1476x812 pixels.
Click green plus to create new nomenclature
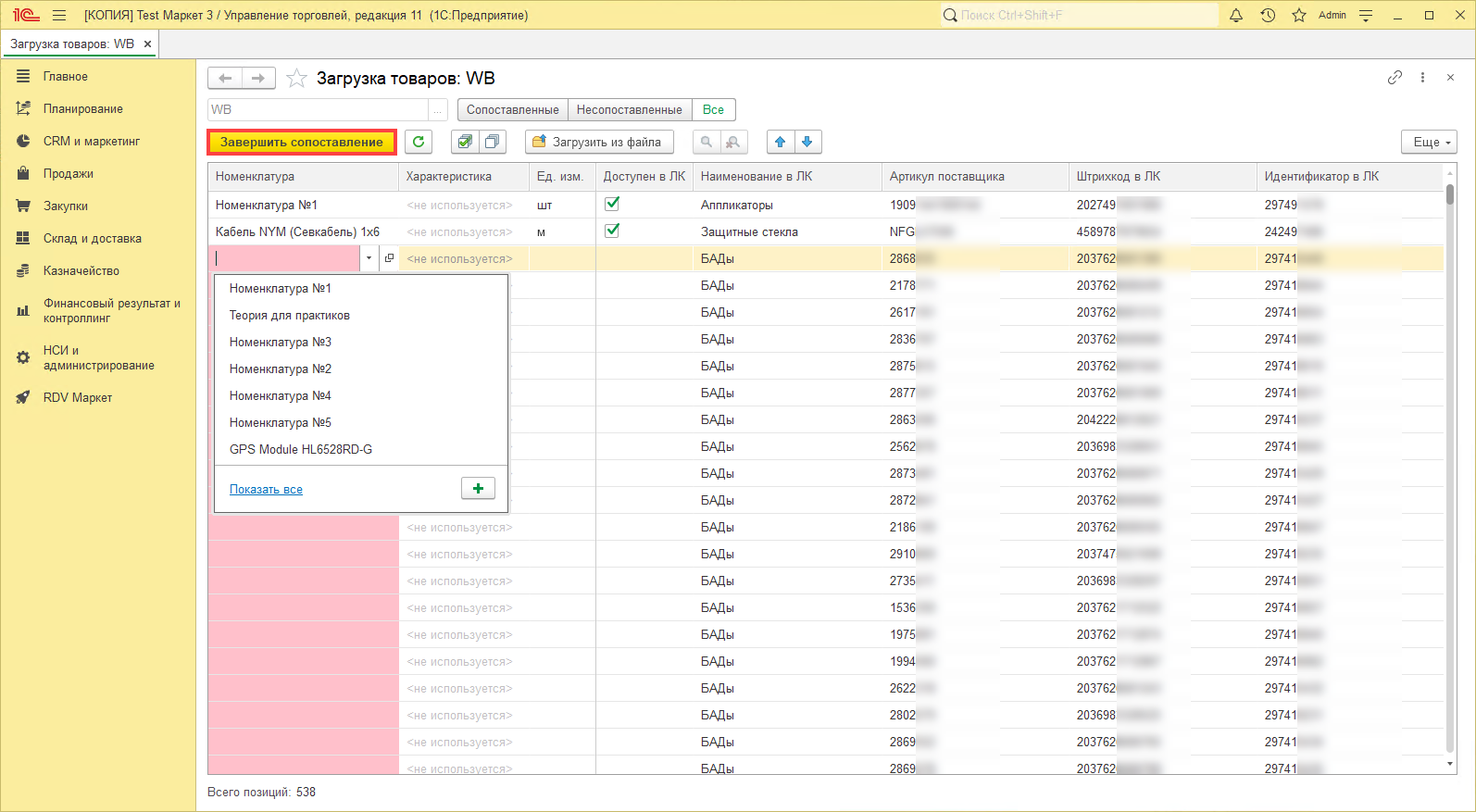tap(478, 489)
